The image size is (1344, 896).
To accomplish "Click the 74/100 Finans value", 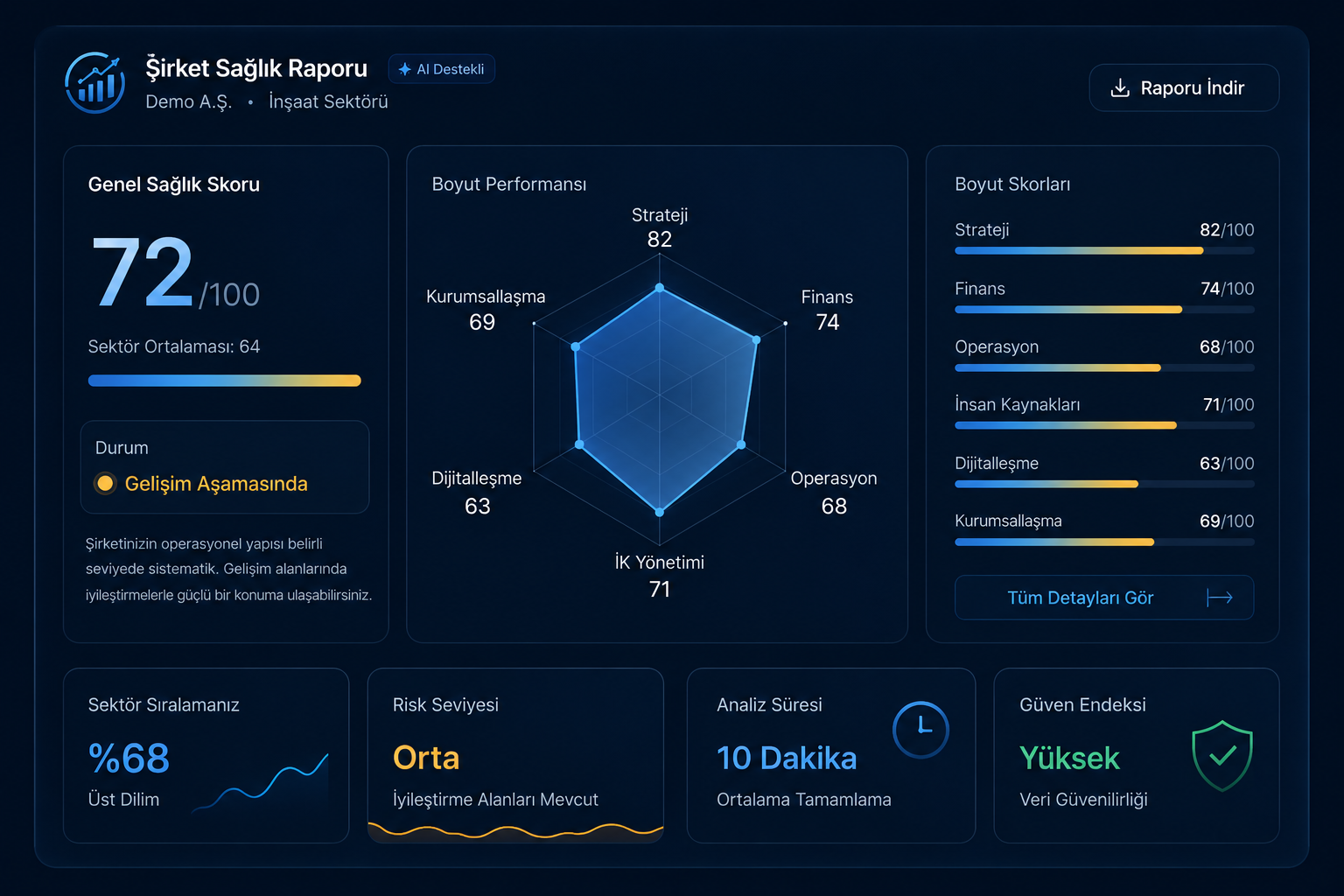I will [x=1227, y=289].
